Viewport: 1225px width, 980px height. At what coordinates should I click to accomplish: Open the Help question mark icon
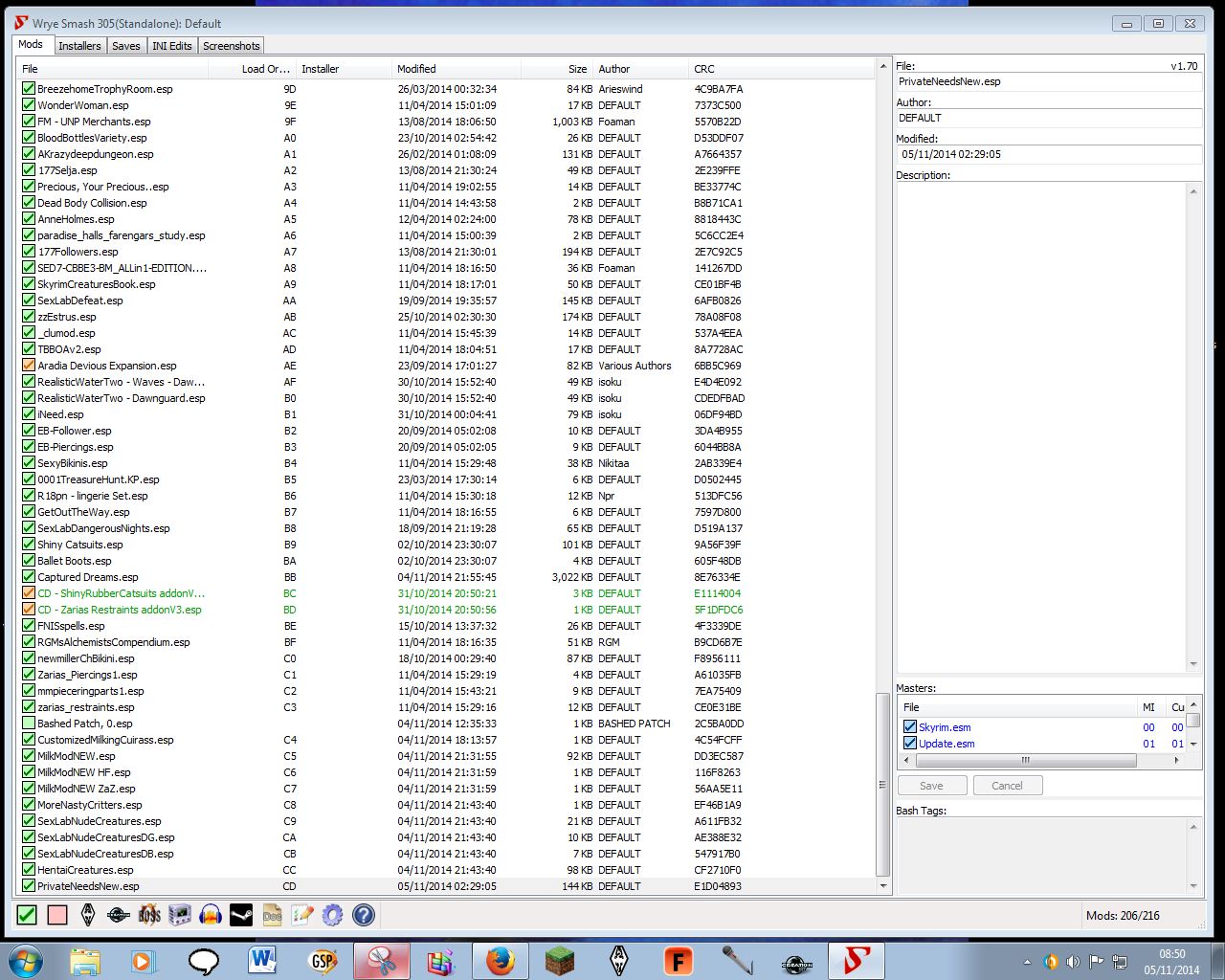point(364,916)
